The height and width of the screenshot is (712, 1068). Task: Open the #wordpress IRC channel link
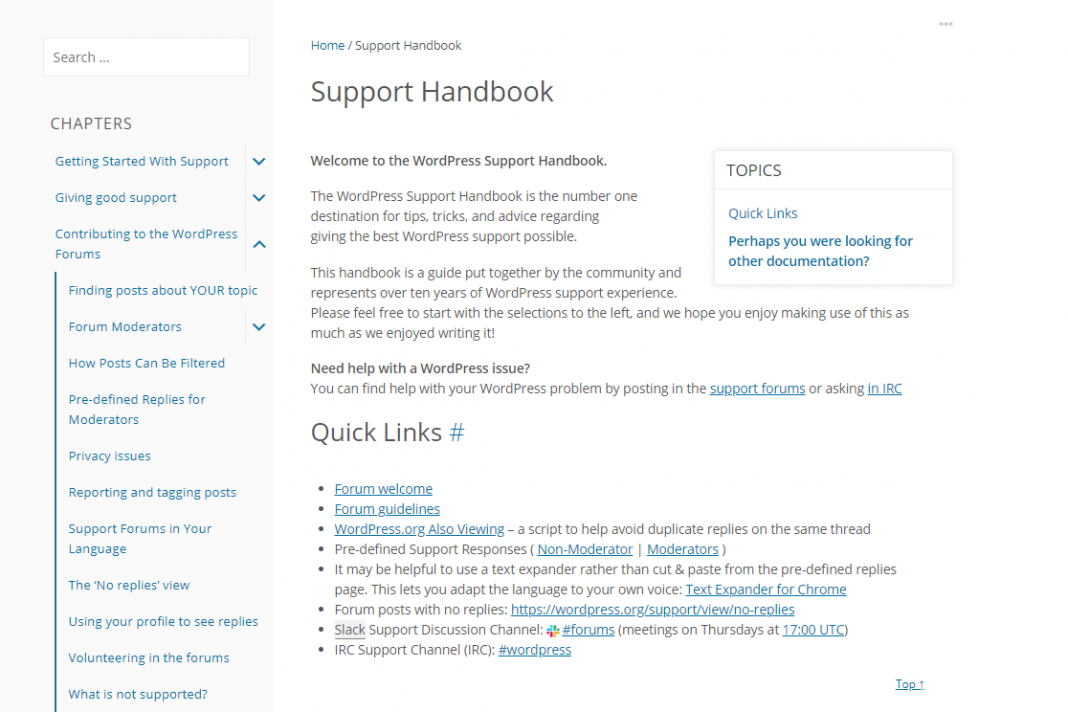(535, 649)
